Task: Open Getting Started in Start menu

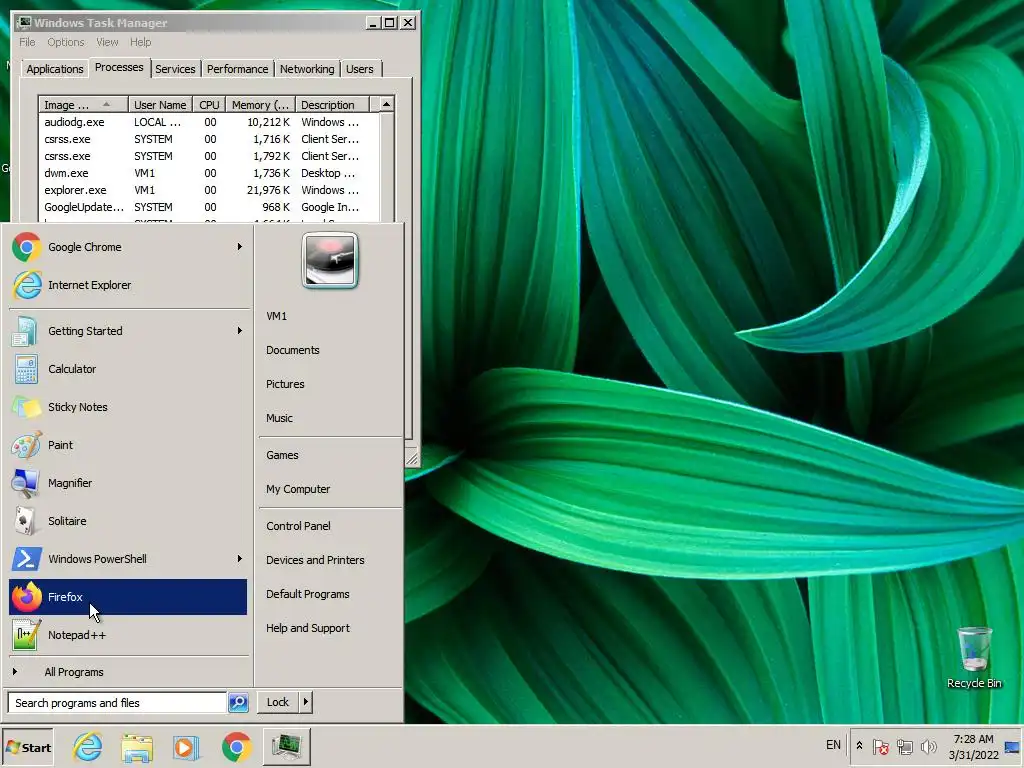Action: pos(128,331)
